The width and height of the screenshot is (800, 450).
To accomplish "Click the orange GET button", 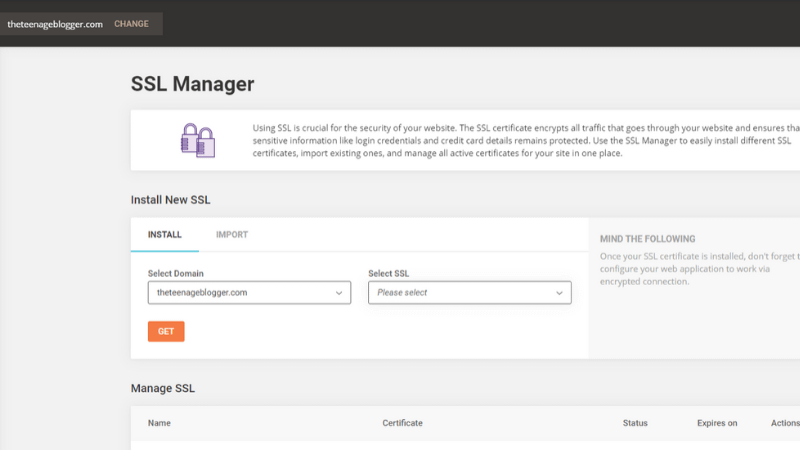I will 166,331.
